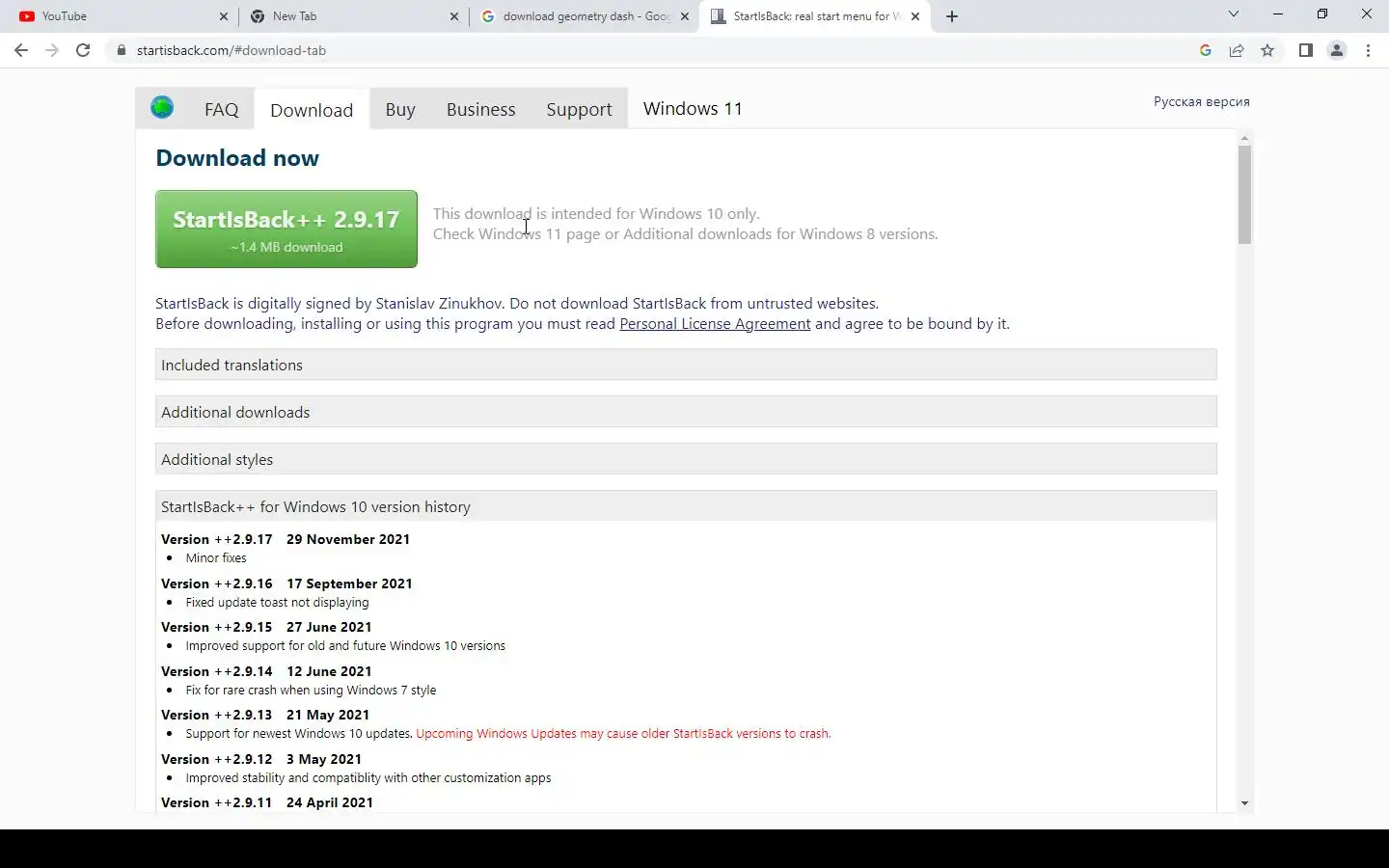The height and width of the screenshot is (868, 1389).
Task: Expand the Included translations section
Action: tap(686, 365)
